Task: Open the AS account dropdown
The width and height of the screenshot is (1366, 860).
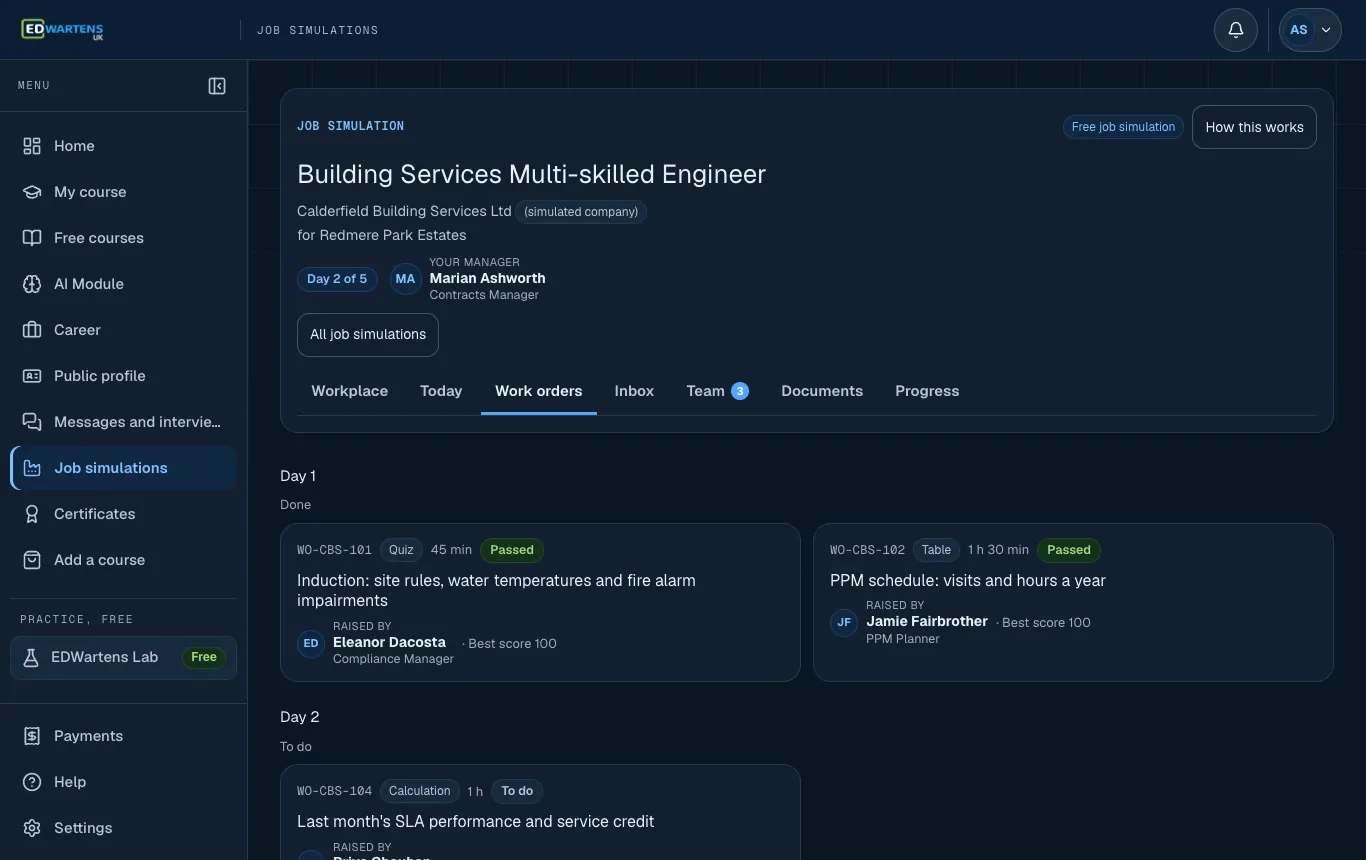Action: 1310,30
